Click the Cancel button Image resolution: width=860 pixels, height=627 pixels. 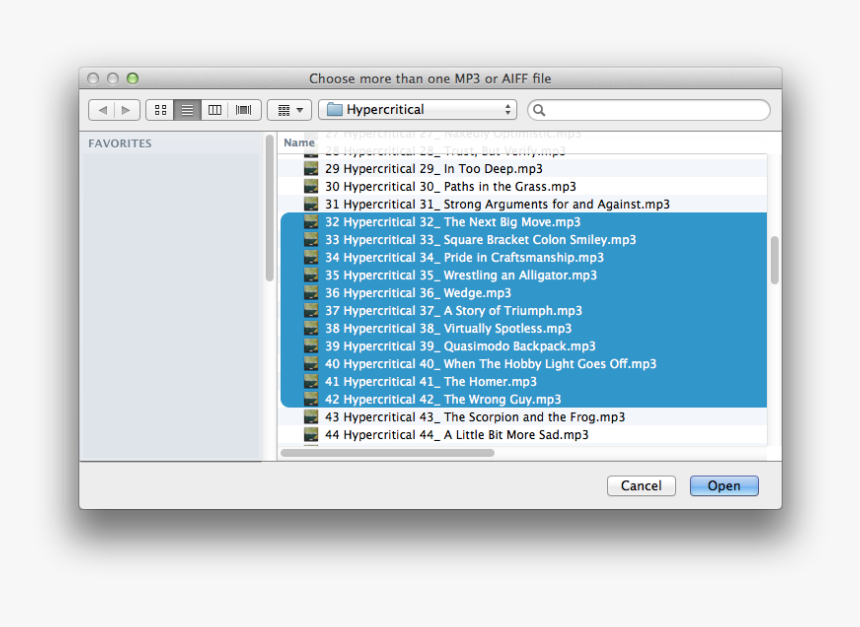(641, 486)
